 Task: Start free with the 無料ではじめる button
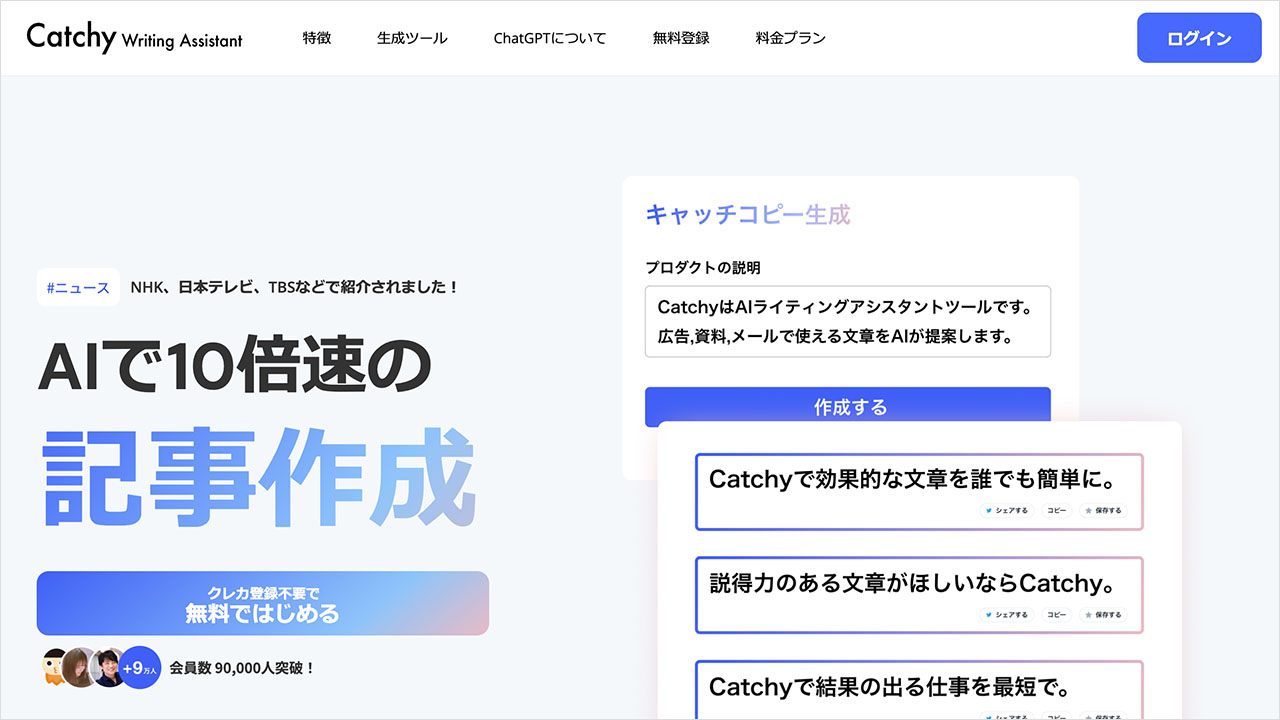point(263,603)
